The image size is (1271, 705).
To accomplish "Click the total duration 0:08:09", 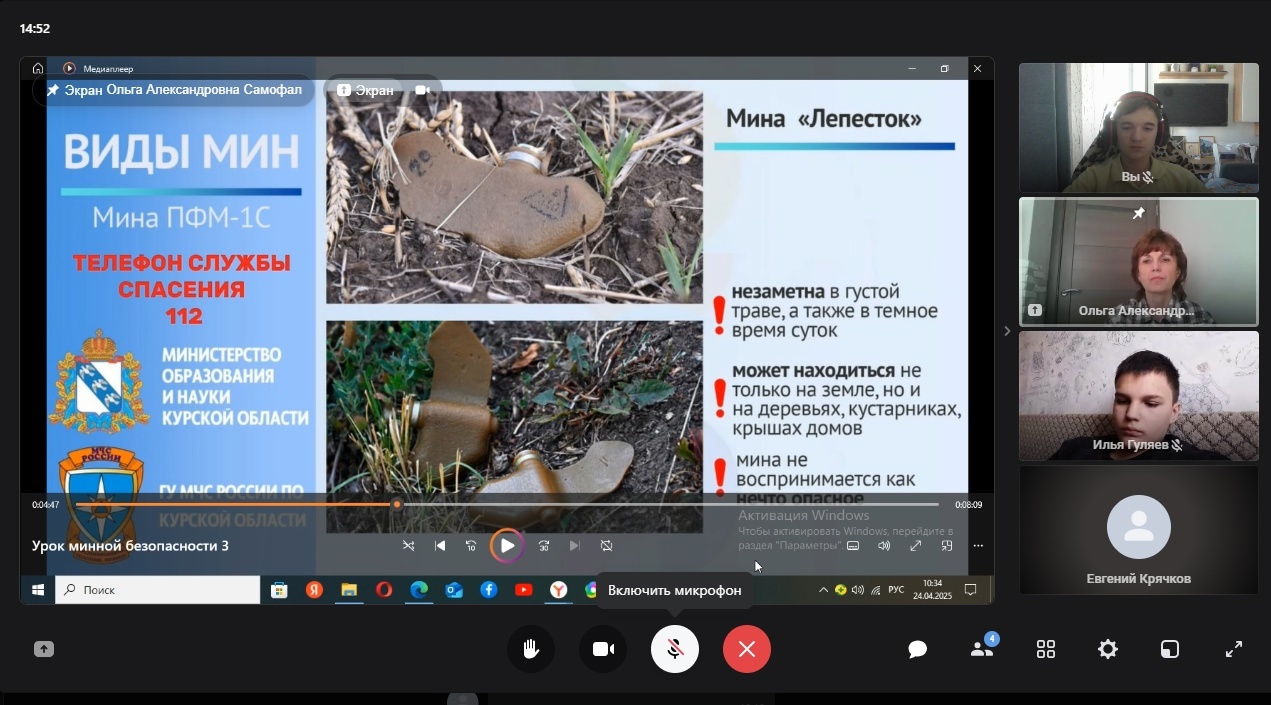I will (x=968, y=505).
